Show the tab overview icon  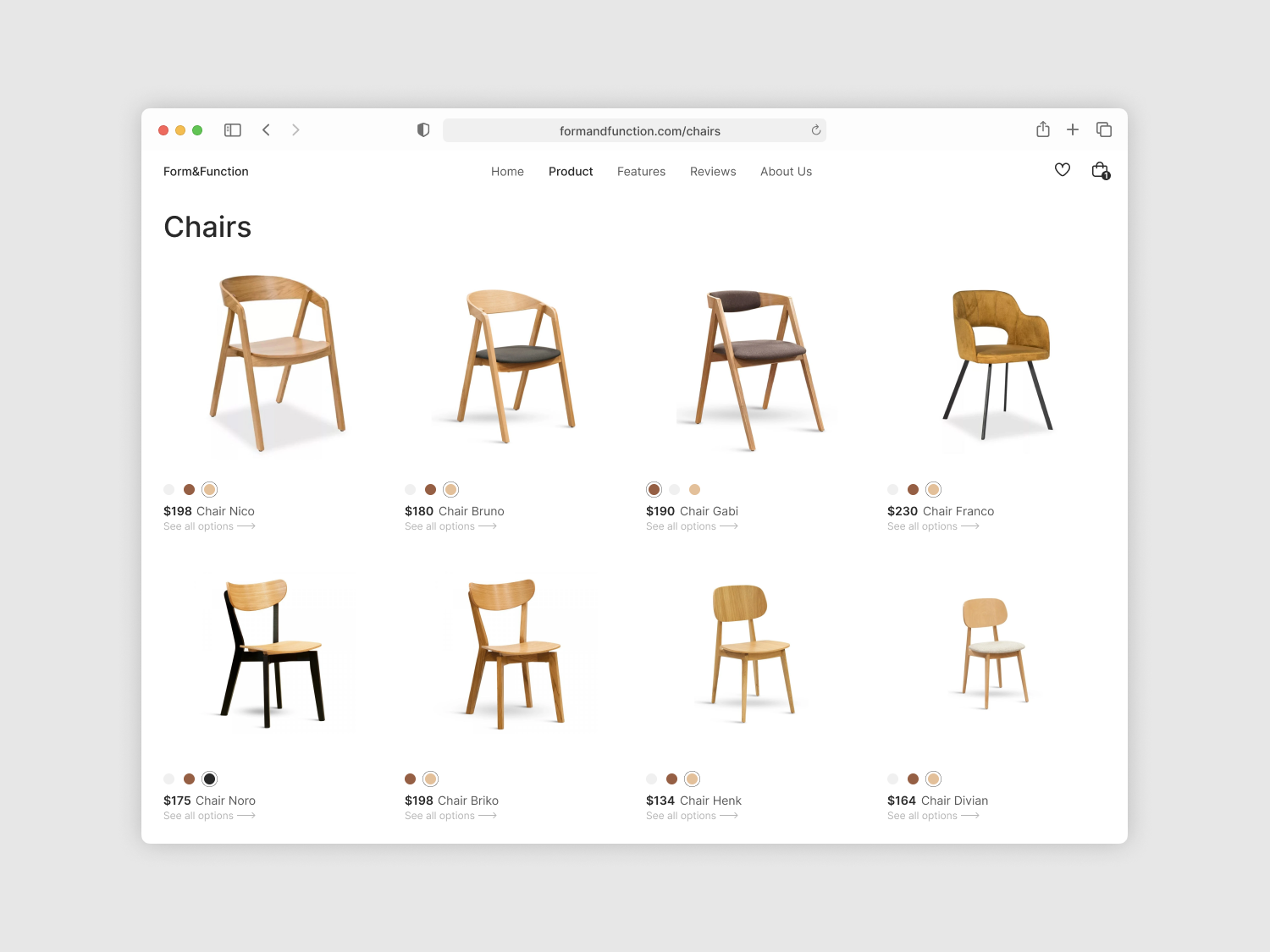tap(1104, 129)
